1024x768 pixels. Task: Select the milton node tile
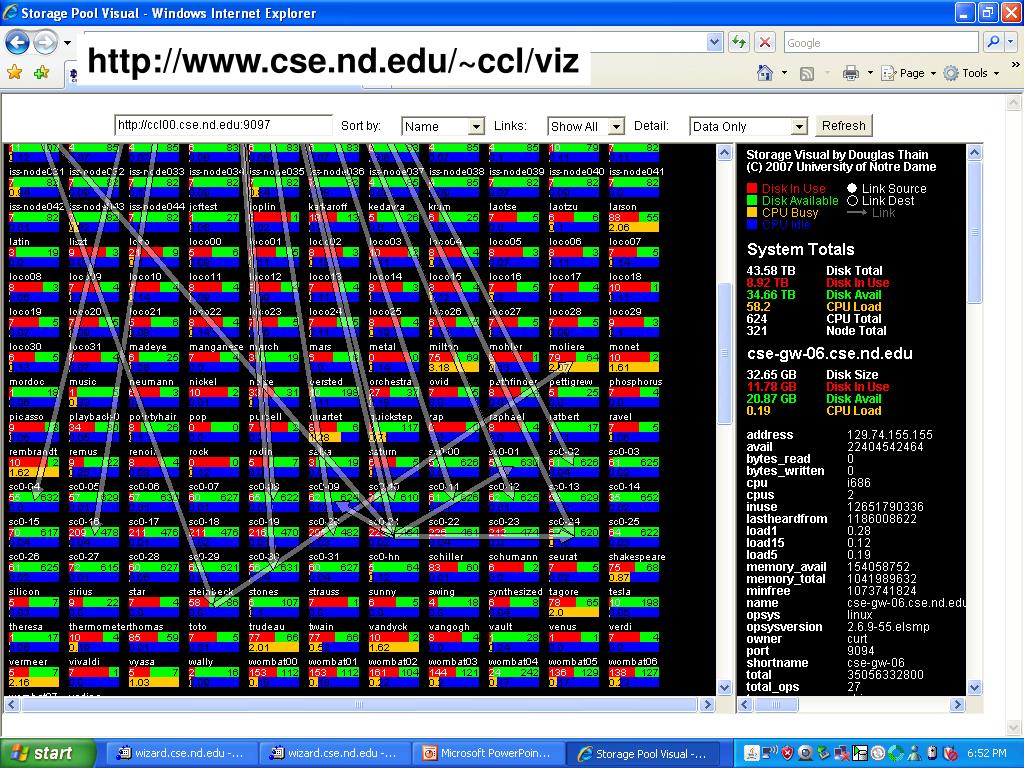tap(454, 357)
